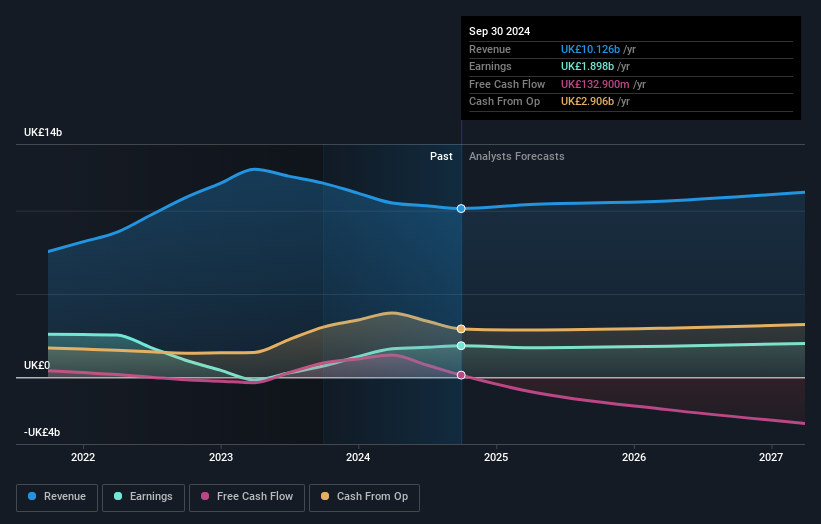Click the teal Earnings data point marker
821x524 pixels.
[x=461, y=345]
